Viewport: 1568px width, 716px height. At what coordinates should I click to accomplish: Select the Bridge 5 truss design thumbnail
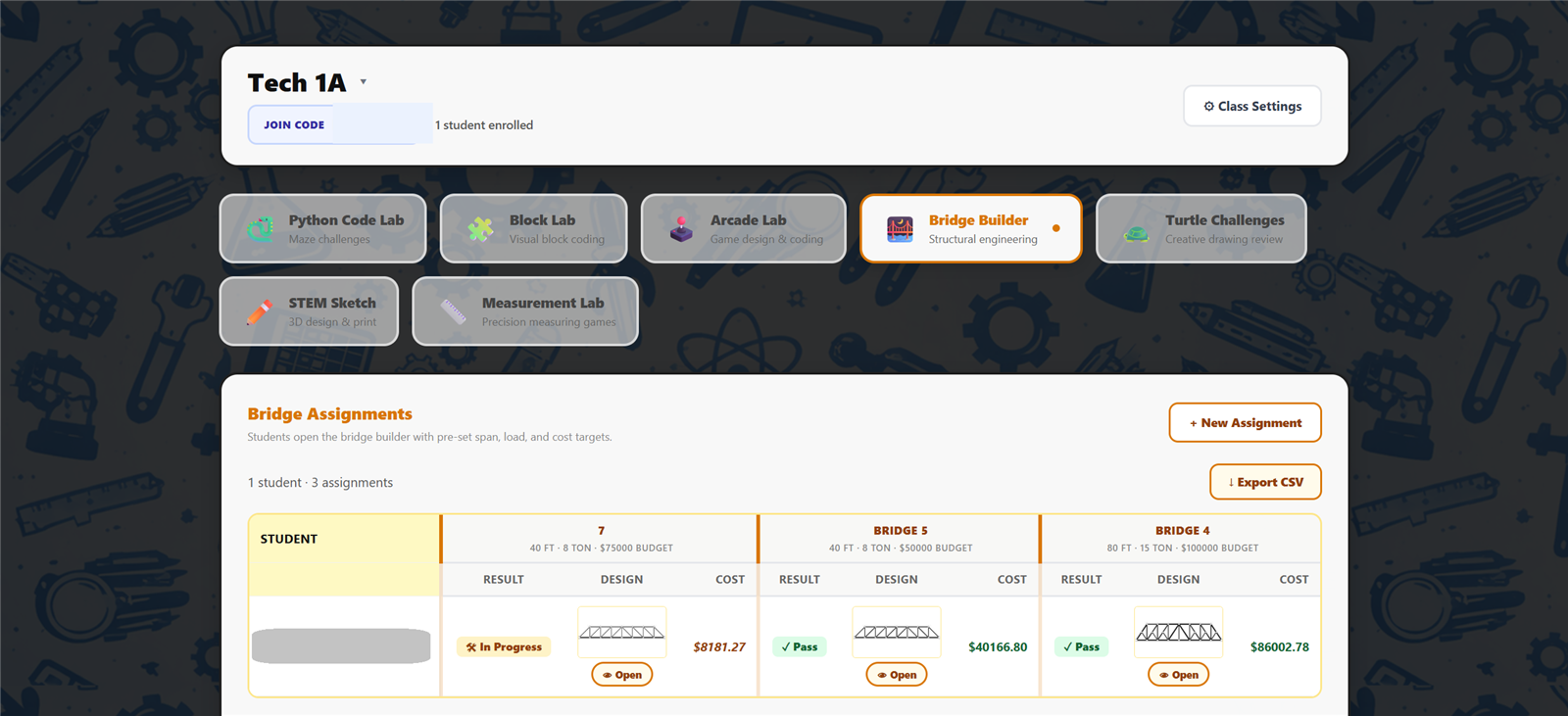(x=897, y=632)
